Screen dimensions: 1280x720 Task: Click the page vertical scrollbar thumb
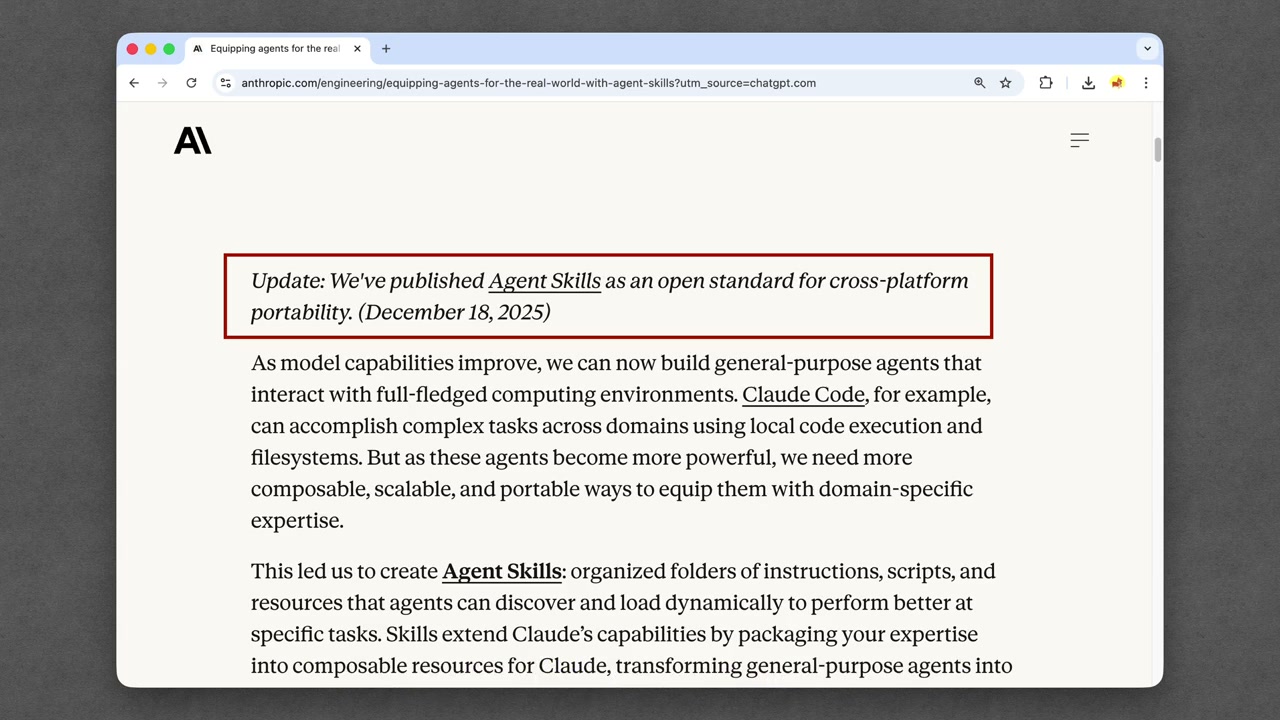pyautogui.click(x=1158, y=149)
